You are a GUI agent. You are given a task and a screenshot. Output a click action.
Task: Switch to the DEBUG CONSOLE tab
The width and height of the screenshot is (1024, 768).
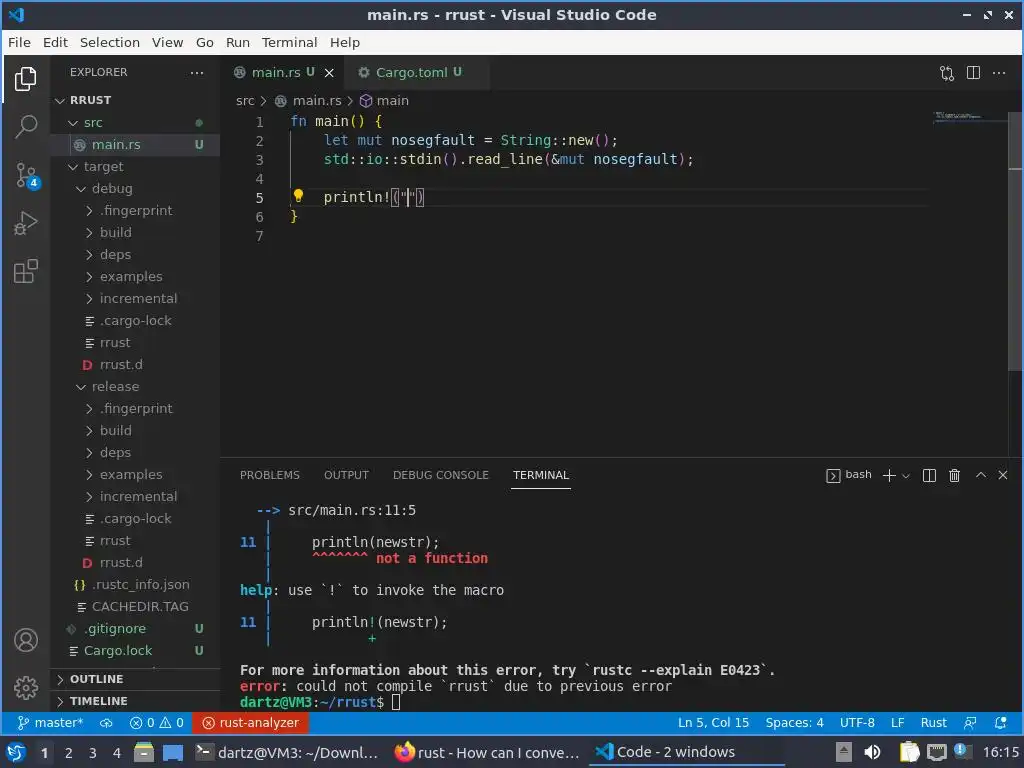pos(441,475)
